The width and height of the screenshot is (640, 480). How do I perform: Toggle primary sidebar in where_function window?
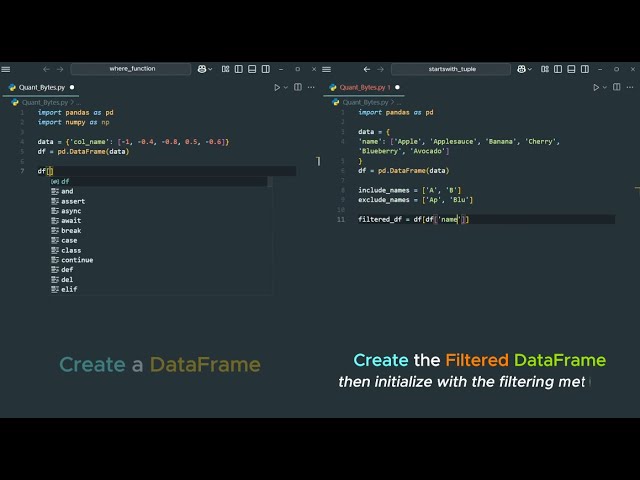pos(239,69)
